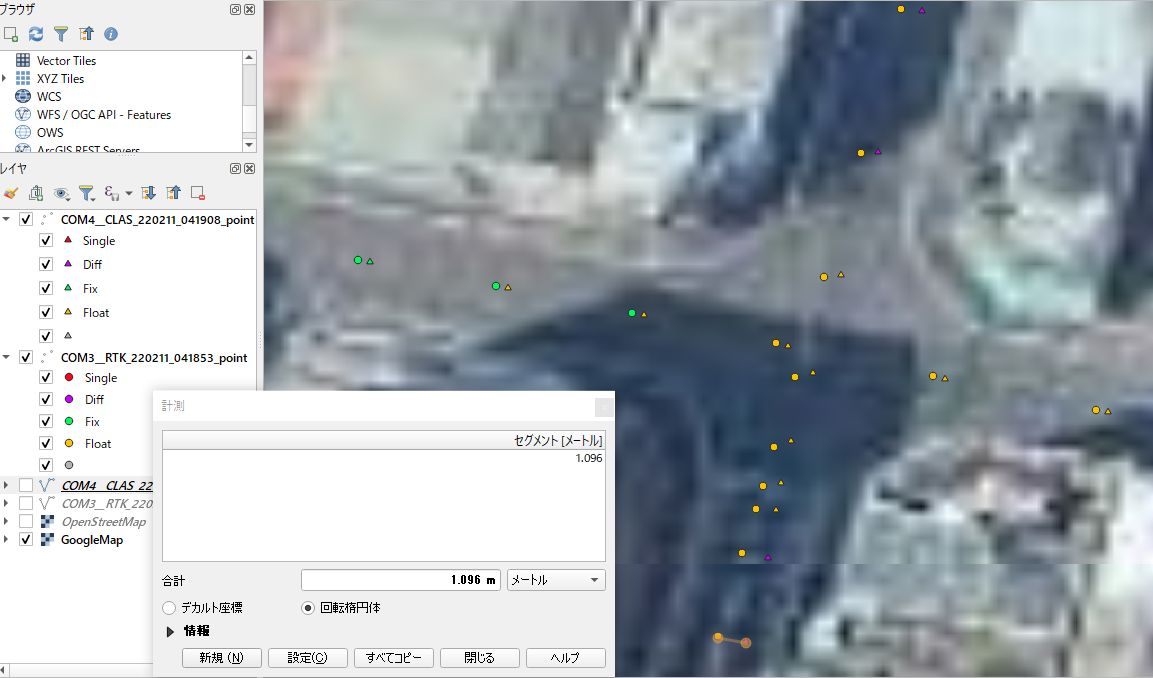1153x678 pixels.
Task: Open Manage Map Themes eye icon
Action: coord(62,193)
